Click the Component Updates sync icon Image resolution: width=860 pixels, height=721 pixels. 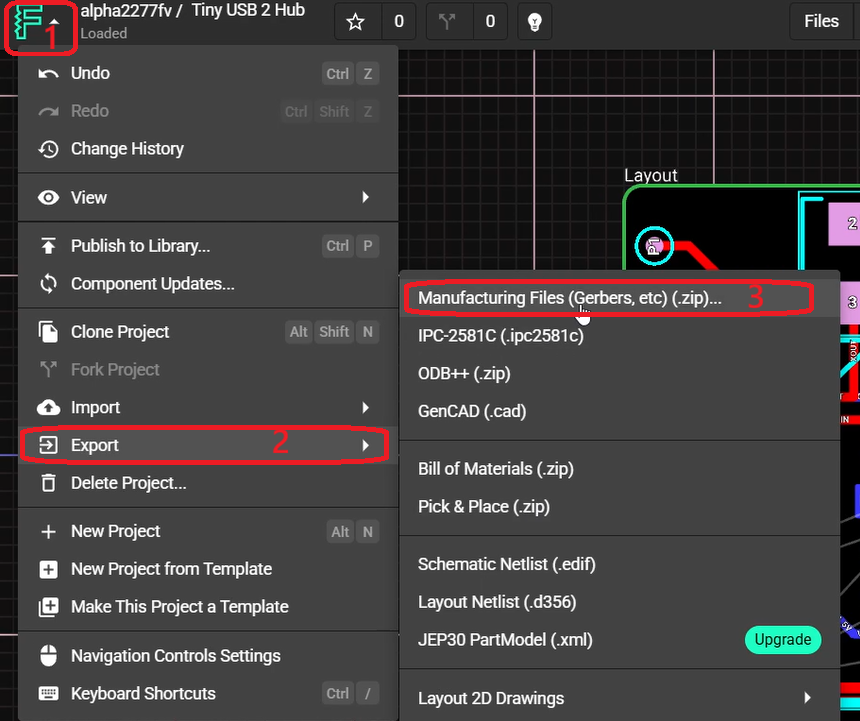pos(48,284)
